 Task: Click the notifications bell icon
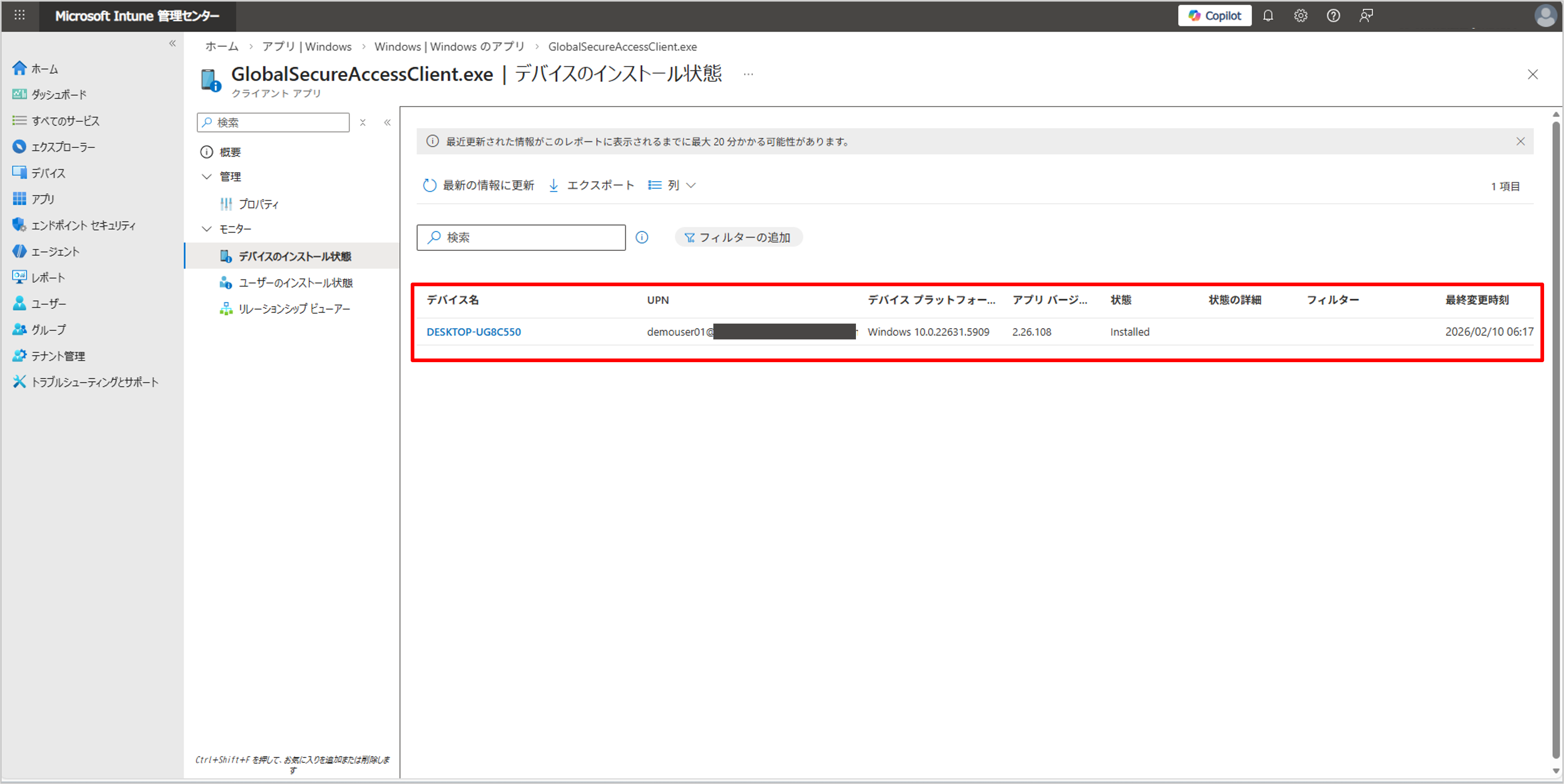click(1268, 16)
